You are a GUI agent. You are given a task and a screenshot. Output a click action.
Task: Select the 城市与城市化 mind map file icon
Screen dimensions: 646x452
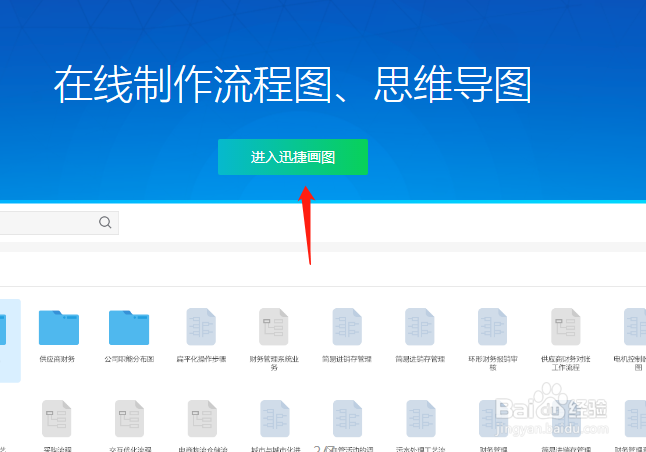275,419
